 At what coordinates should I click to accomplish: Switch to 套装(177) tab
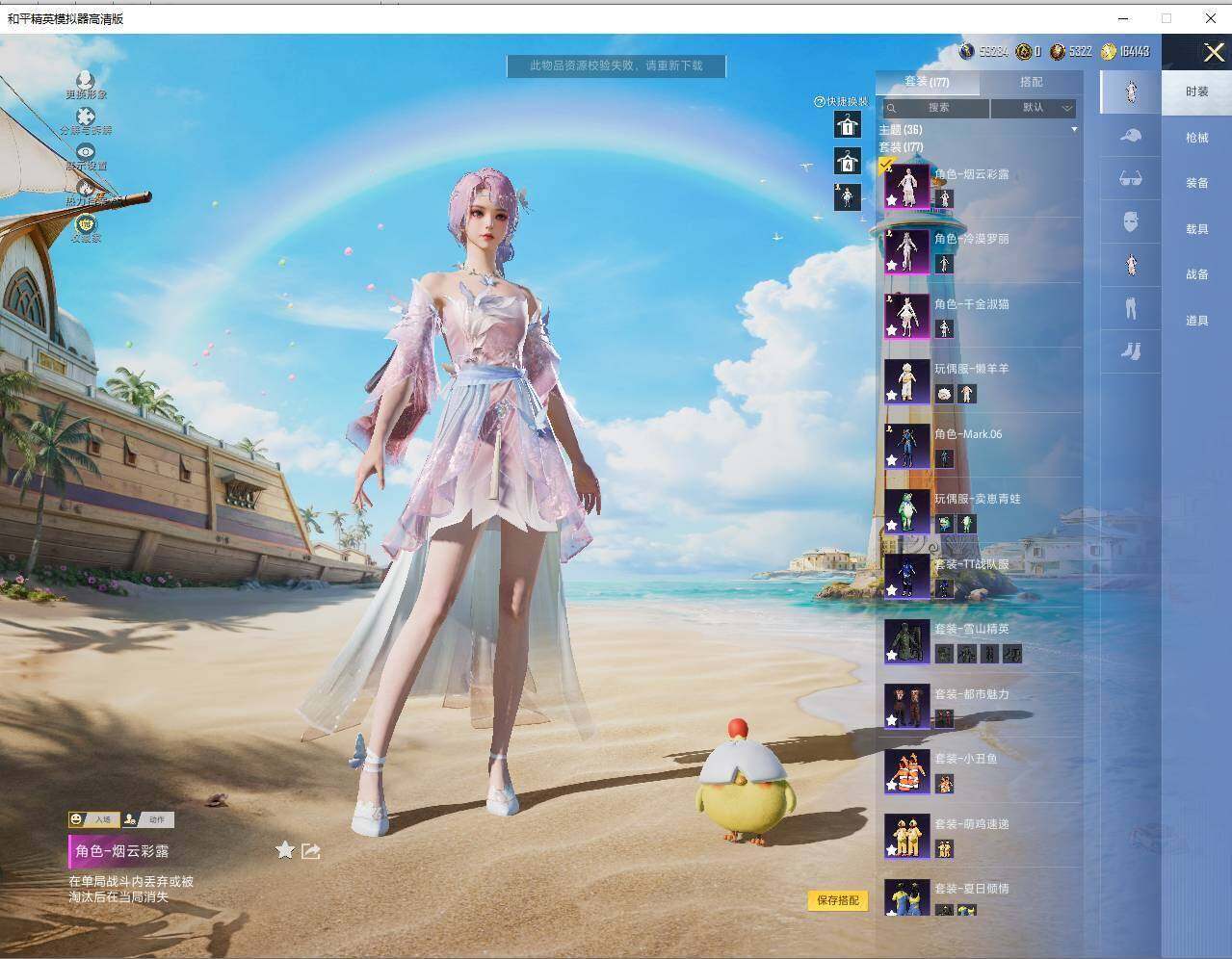tap(927, 83)
